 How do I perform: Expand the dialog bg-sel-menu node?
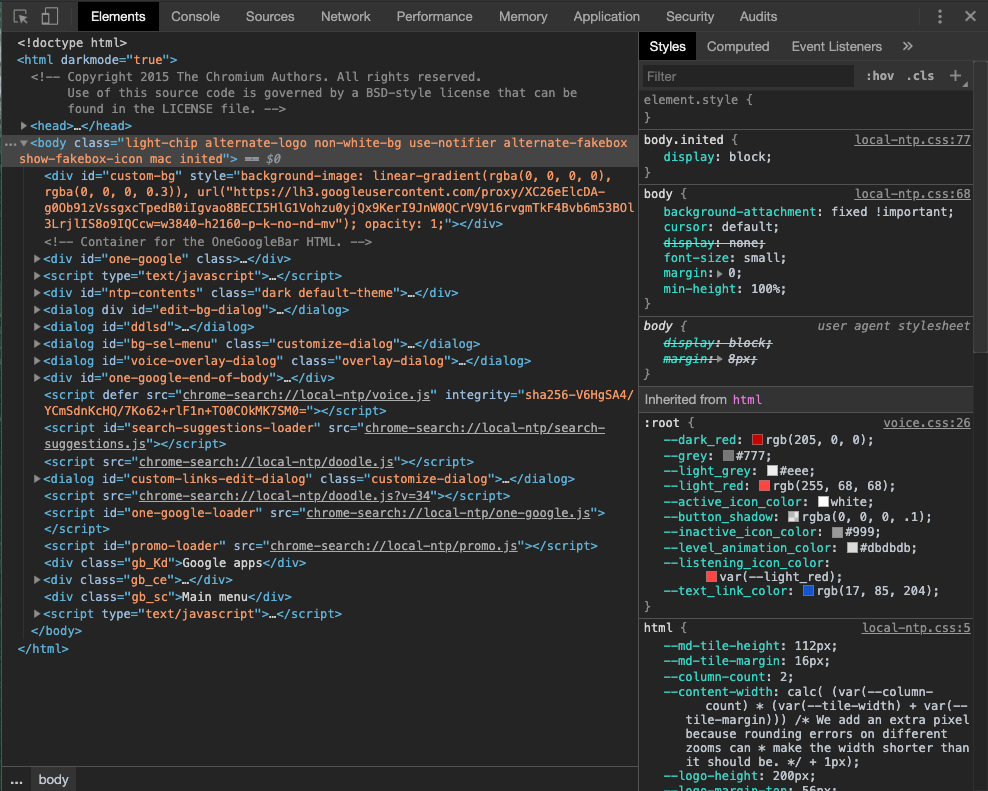[37, 344]
